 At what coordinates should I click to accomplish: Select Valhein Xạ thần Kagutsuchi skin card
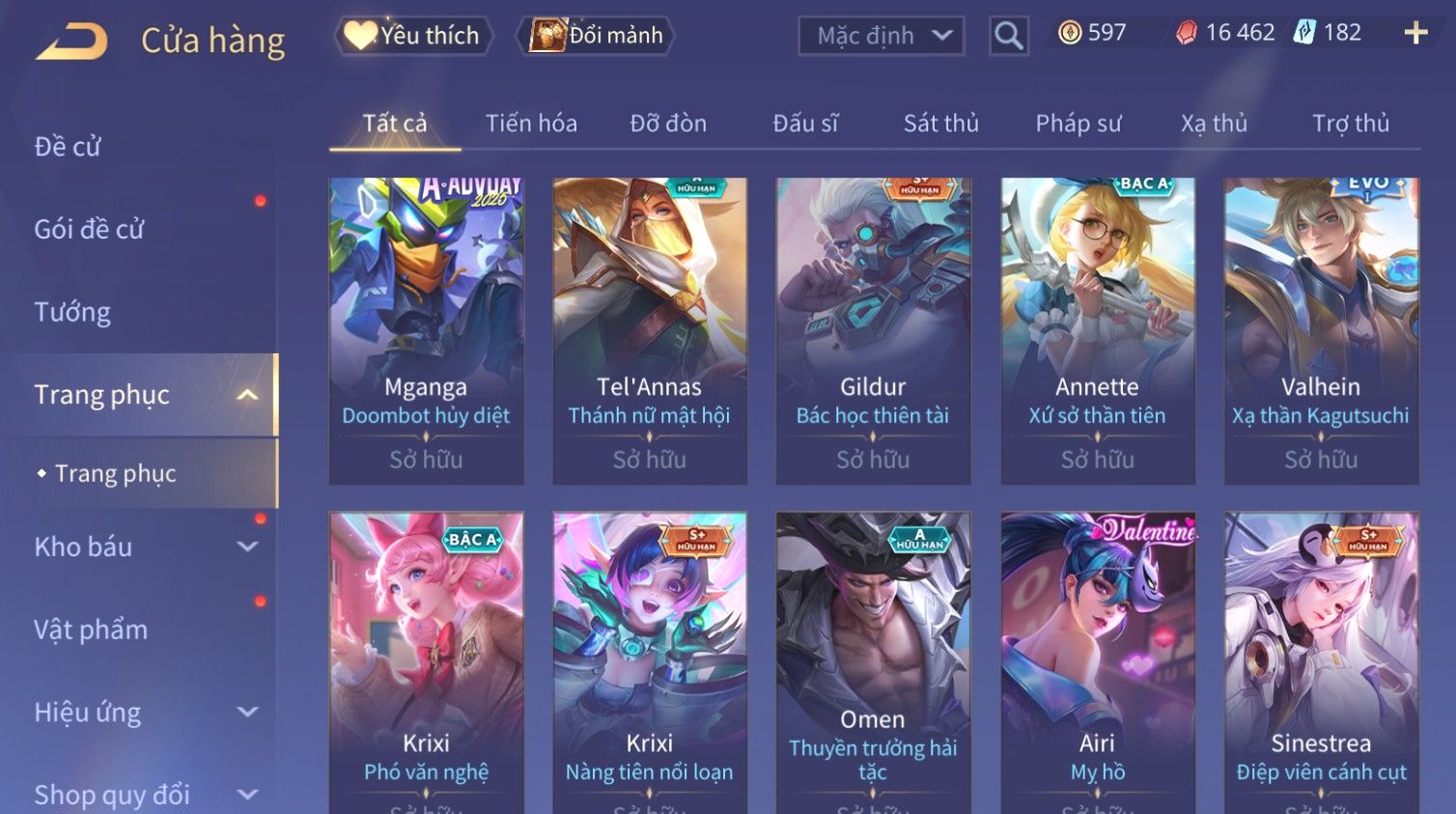pos(1321,331)
